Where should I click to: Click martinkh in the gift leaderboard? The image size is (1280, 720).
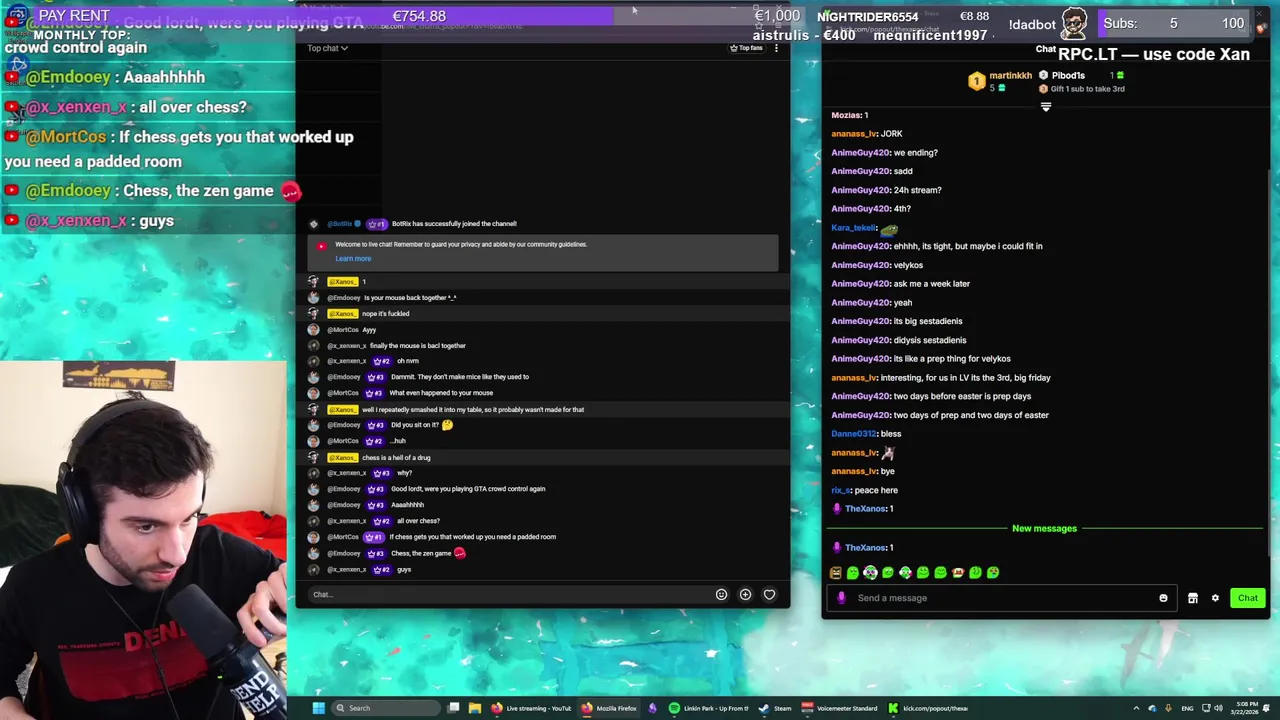(1010, 76)
